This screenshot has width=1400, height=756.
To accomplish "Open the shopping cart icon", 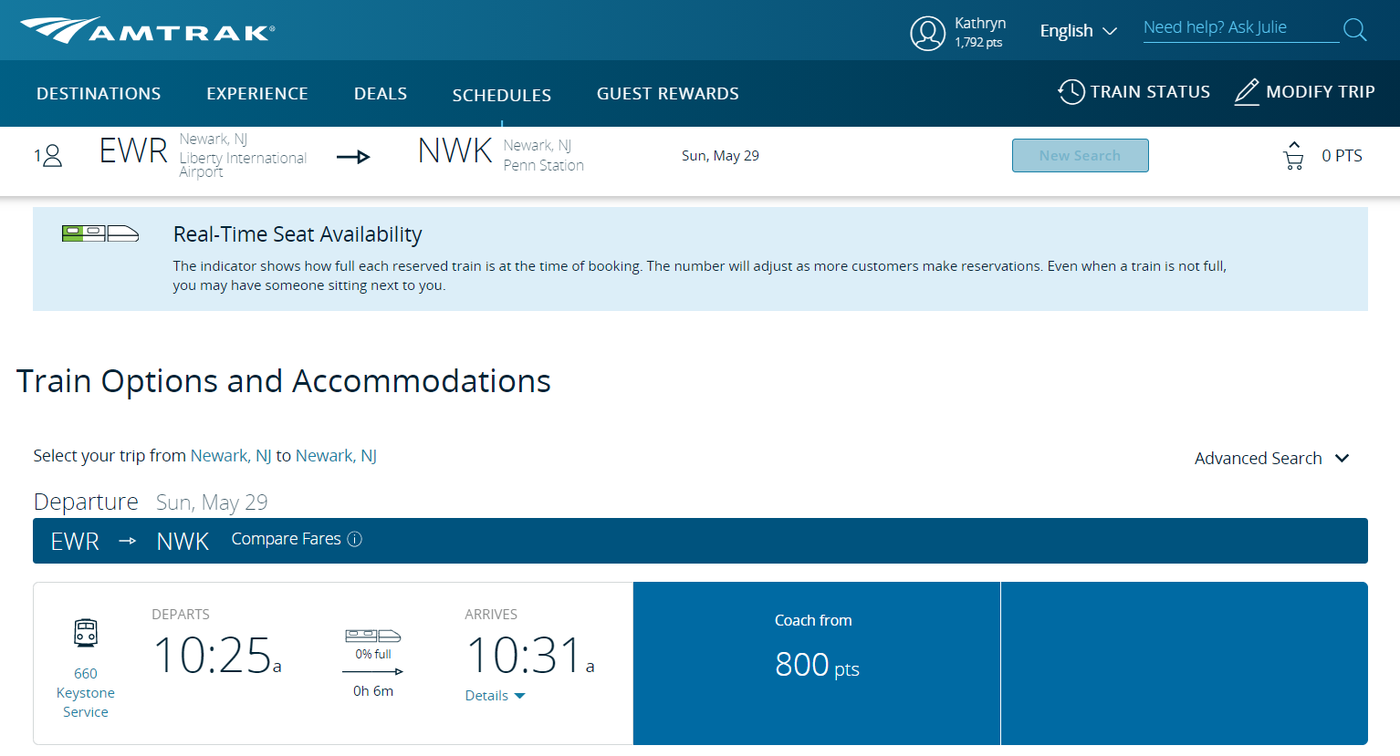I will click(1293, 155).
